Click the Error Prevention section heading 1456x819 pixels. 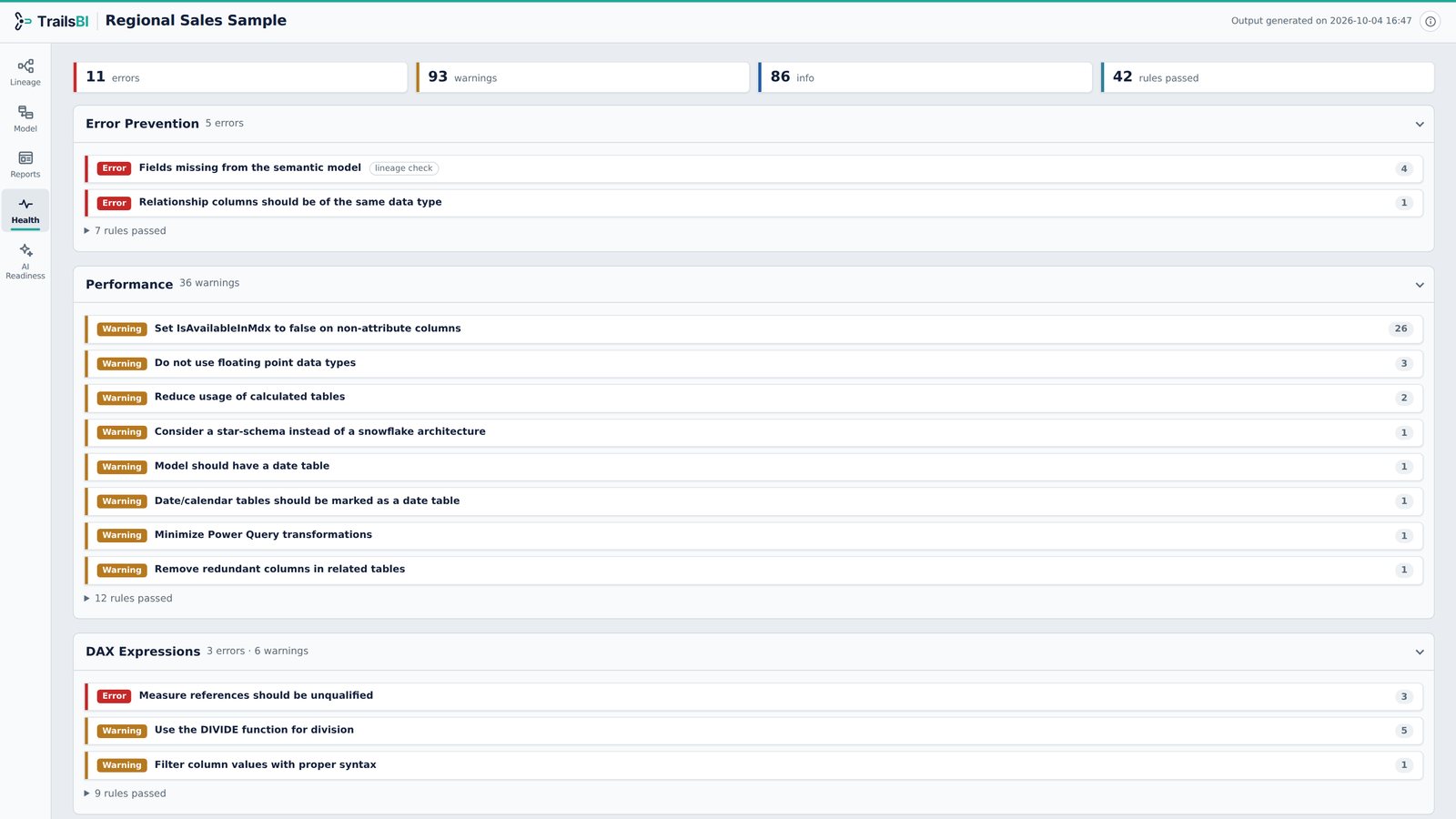(x=142, y=124)
